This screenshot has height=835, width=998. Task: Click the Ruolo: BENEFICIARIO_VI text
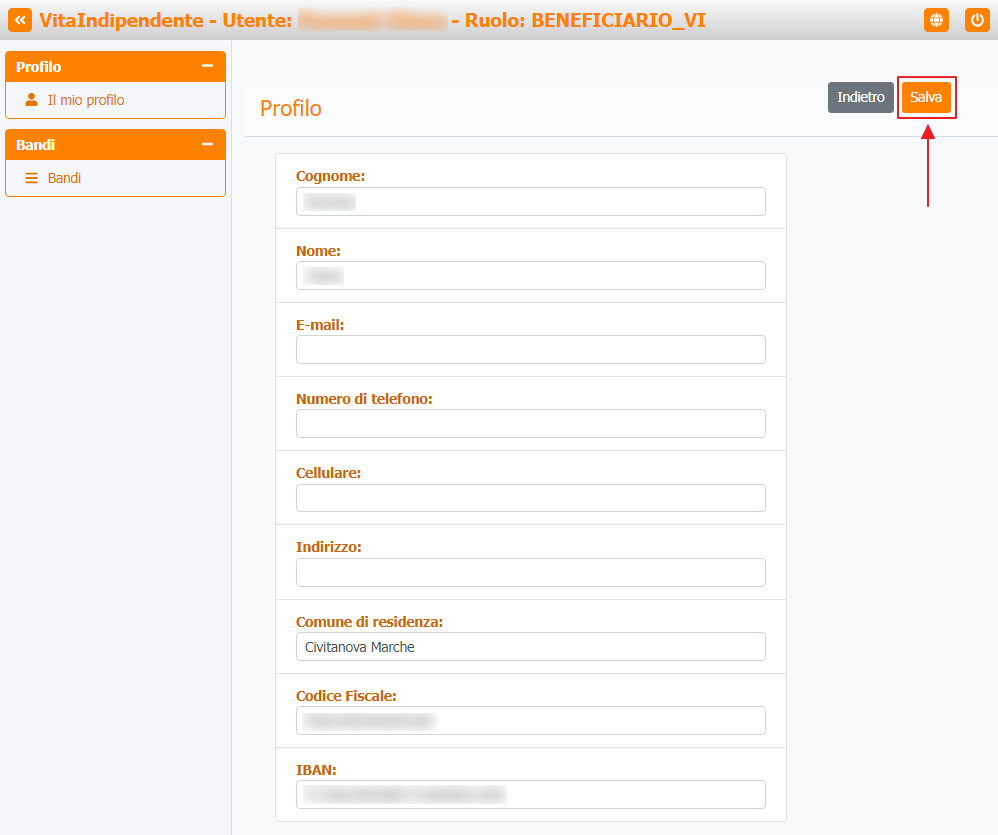point(585,20)
